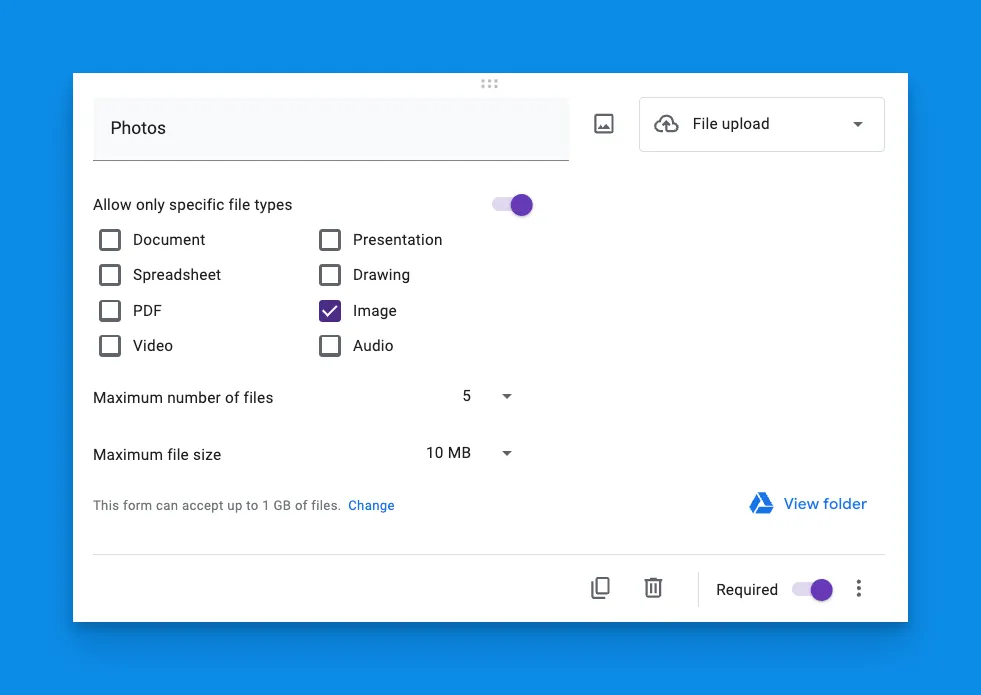Uncheck the Image file type checkbox
This screenshot has width=981, height=695.
pyautogui.click(x=330, y=311)
